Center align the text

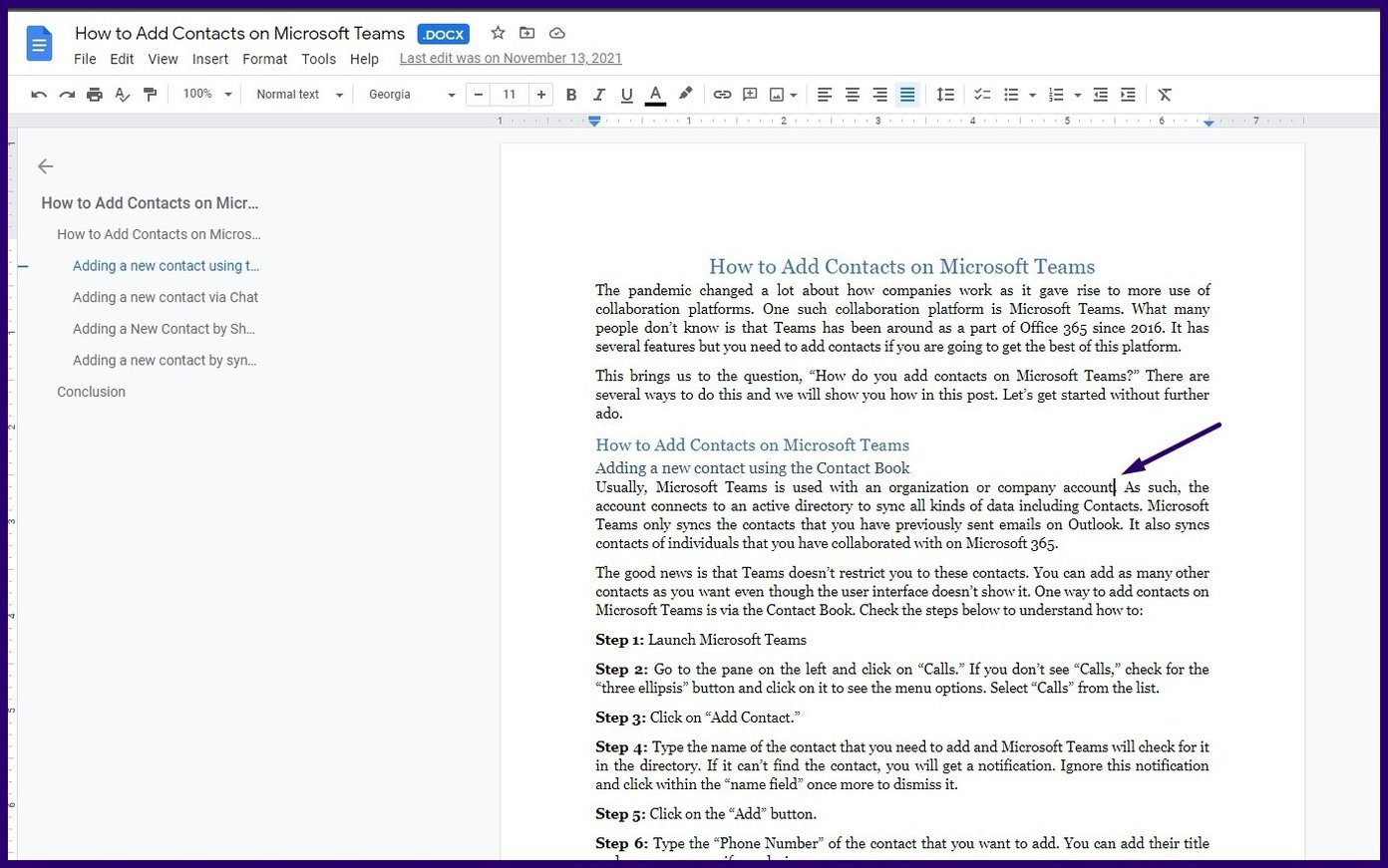pyautogui.click(x=853, y=95)
